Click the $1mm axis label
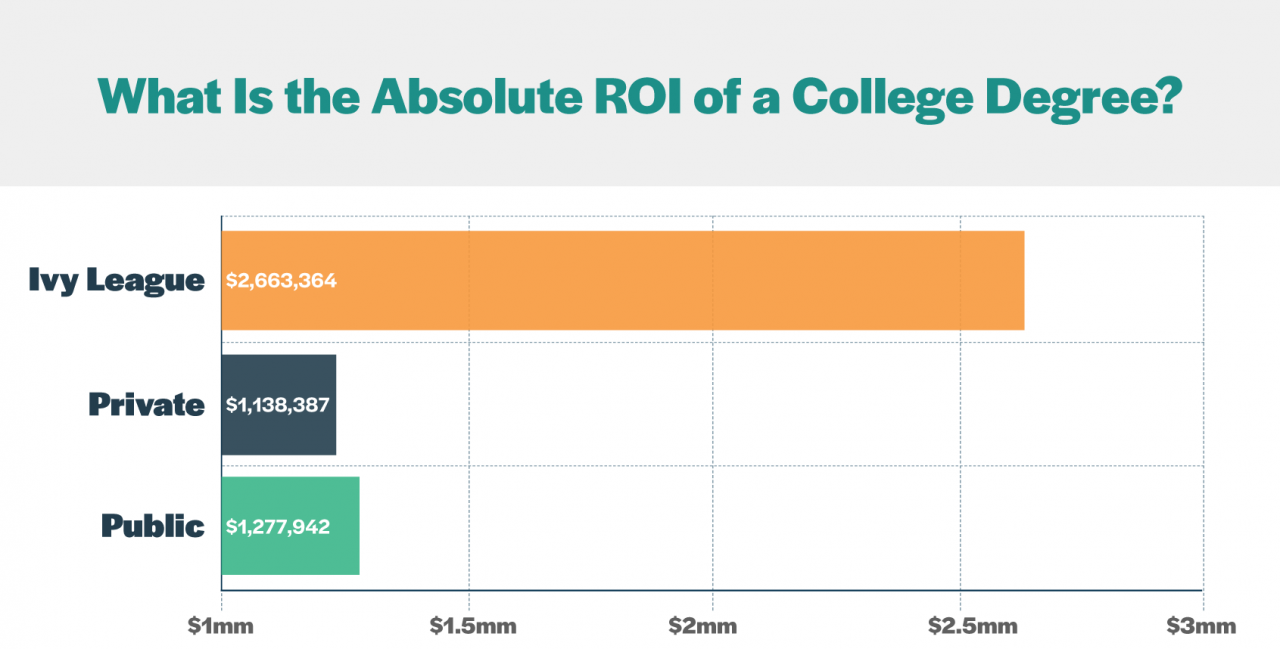 (220, 627)
